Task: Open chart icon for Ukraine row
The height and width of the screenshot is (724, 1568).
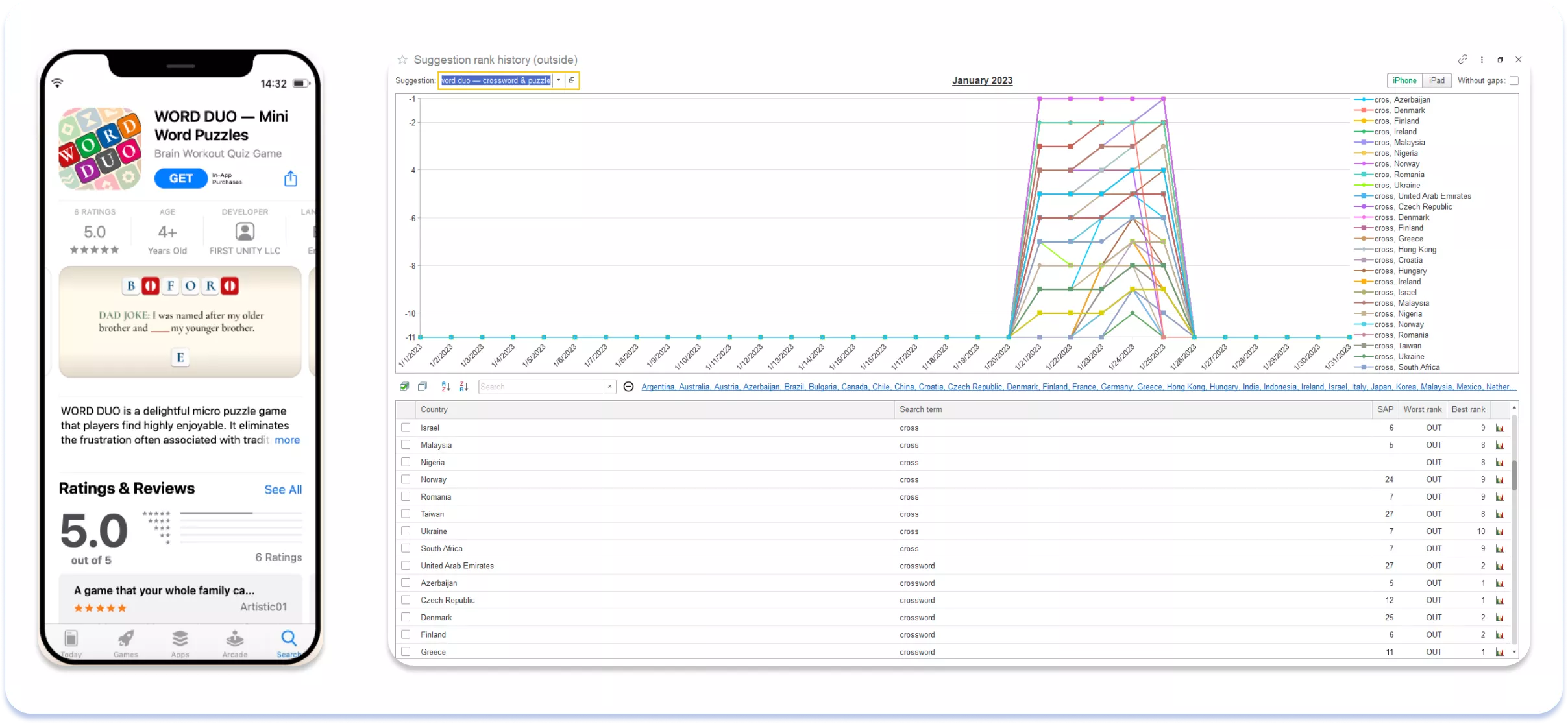Action: [1500, 531]
